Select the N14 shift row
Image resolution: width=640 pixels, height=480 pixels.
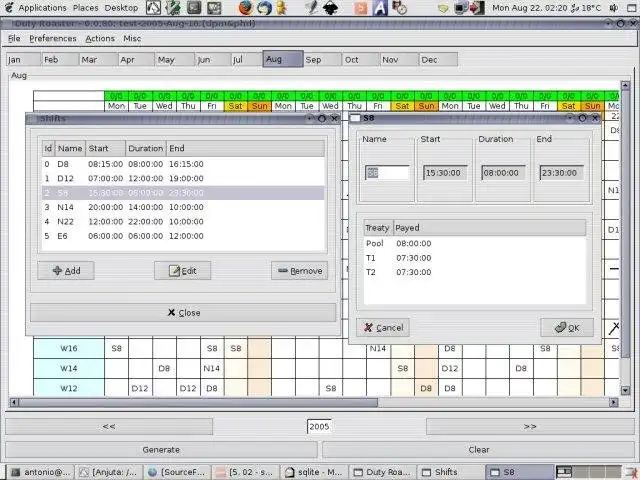183,207
